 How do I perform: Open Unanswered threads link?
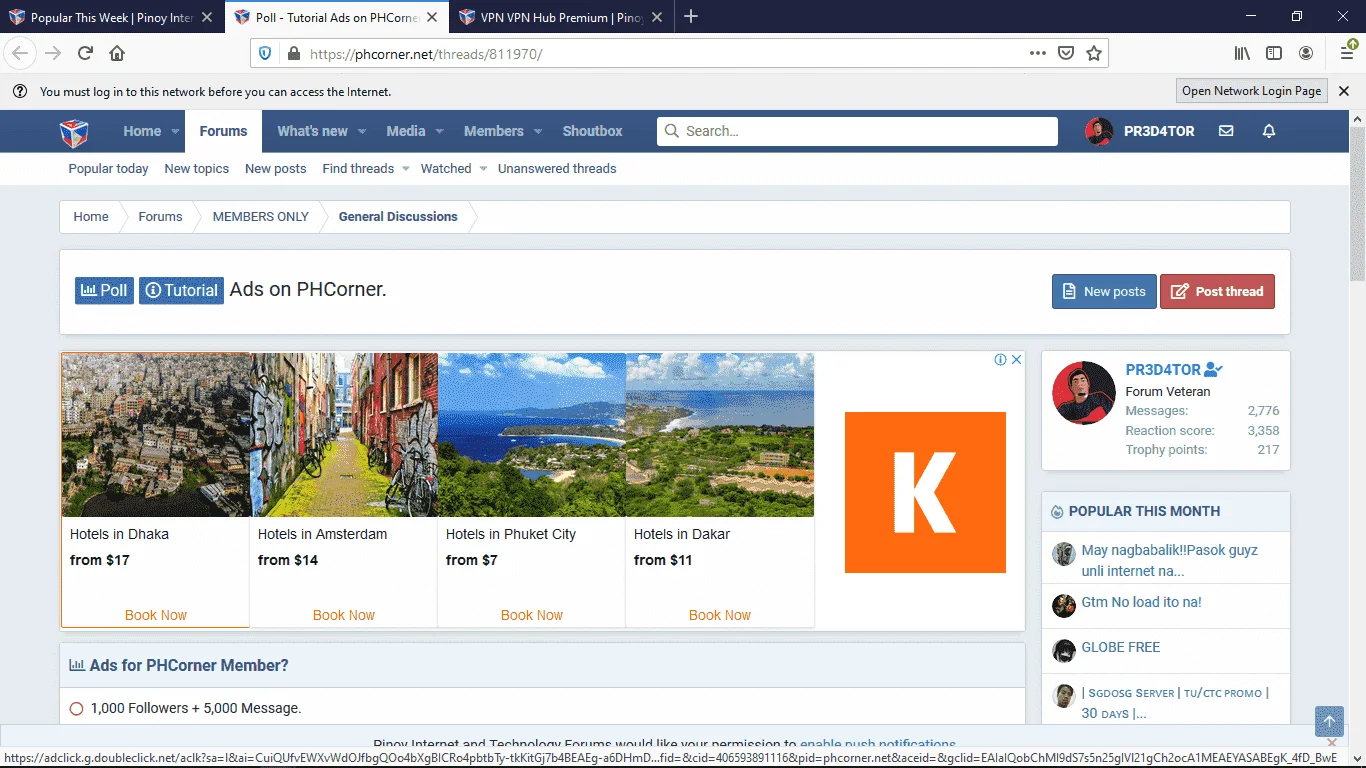pyautogui.click(x=557, y=169)
